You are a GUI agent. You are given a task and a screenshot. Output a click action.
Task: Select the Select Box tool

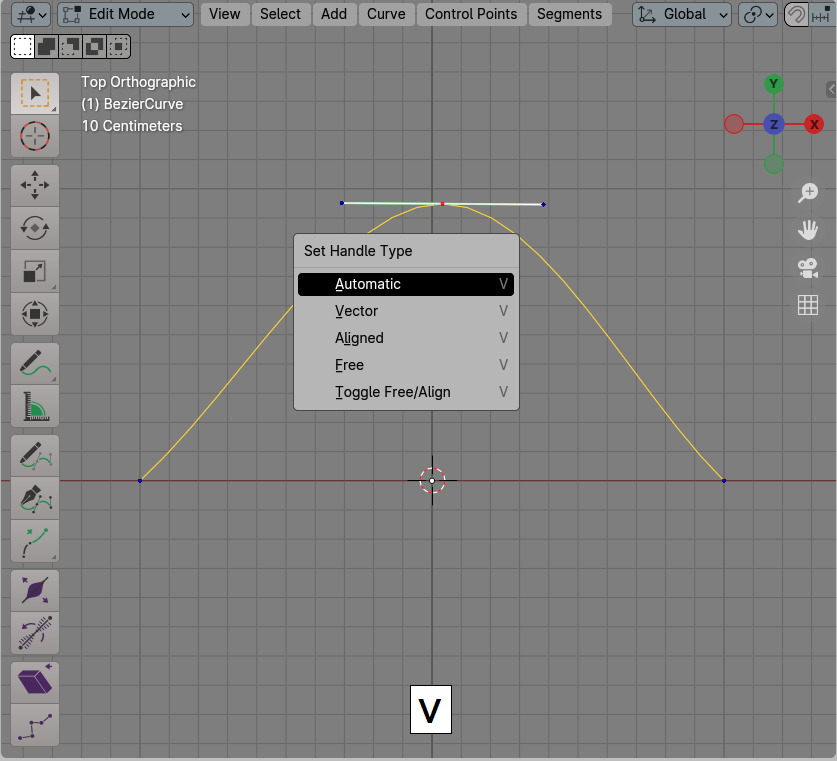[35, 93]
